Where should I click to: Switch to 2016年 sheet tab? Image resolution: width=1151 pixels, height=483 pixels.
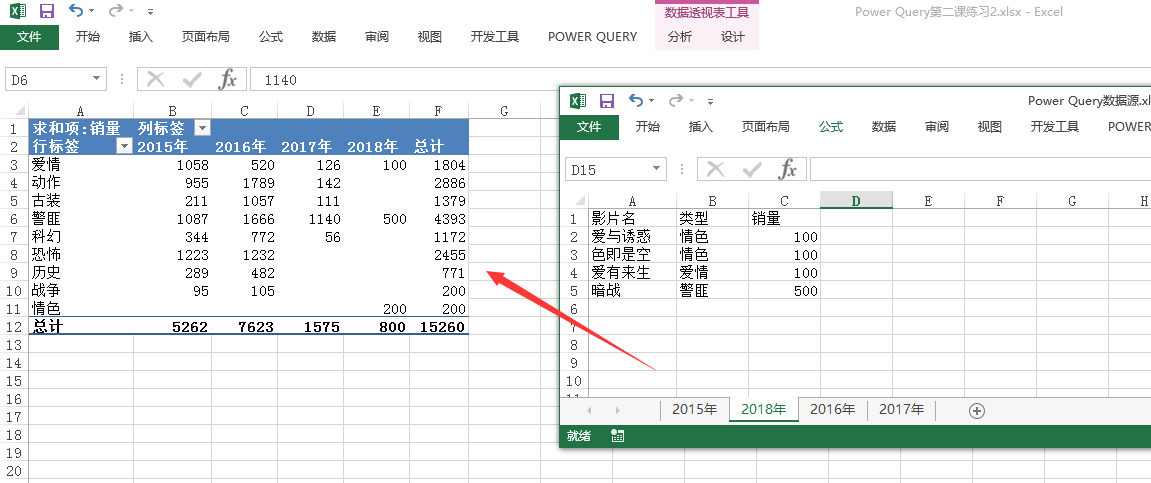coord(832,410)
